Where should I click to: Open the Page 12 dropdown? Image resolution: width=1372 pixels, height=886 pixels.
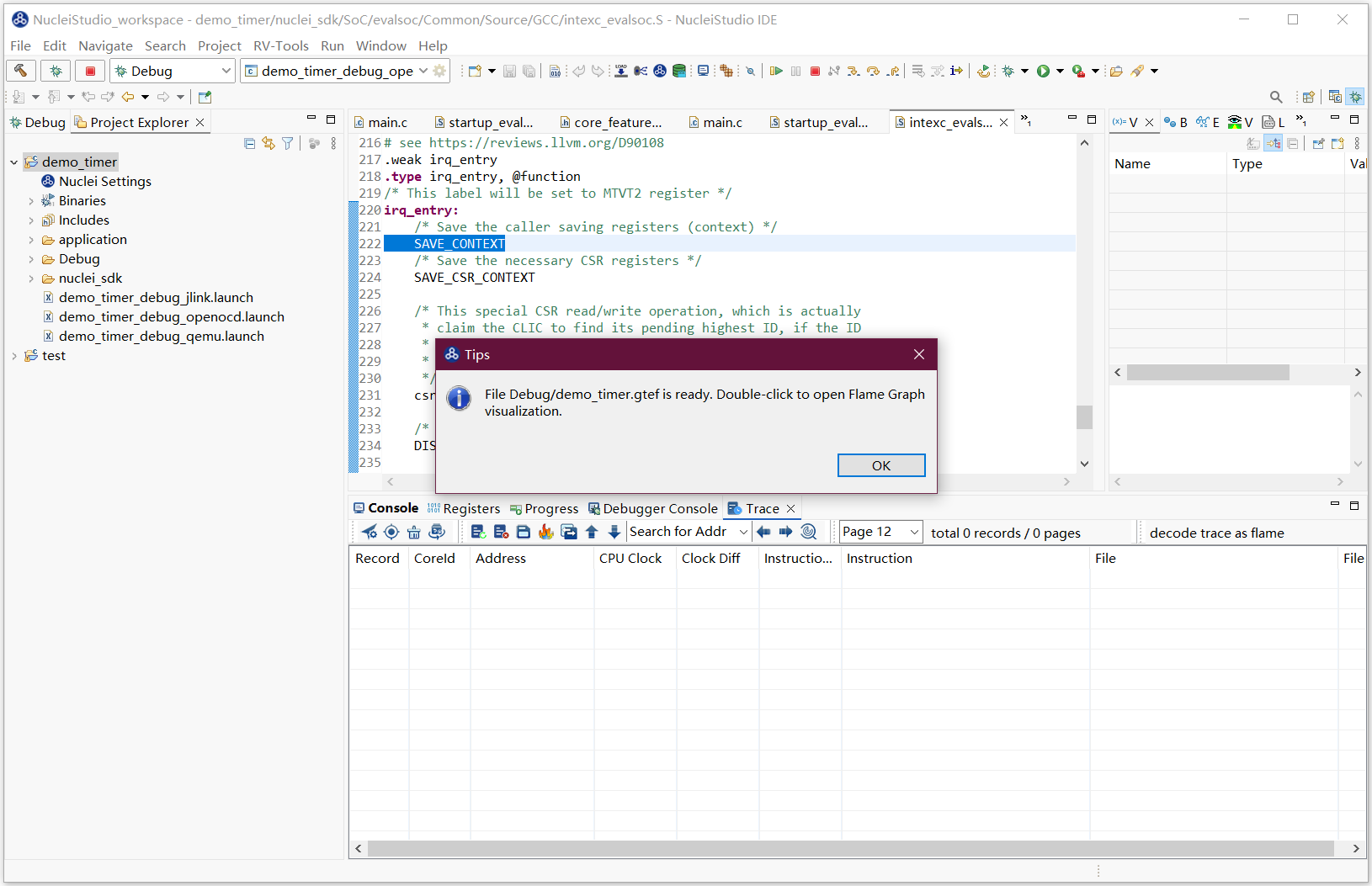[914, 532]
